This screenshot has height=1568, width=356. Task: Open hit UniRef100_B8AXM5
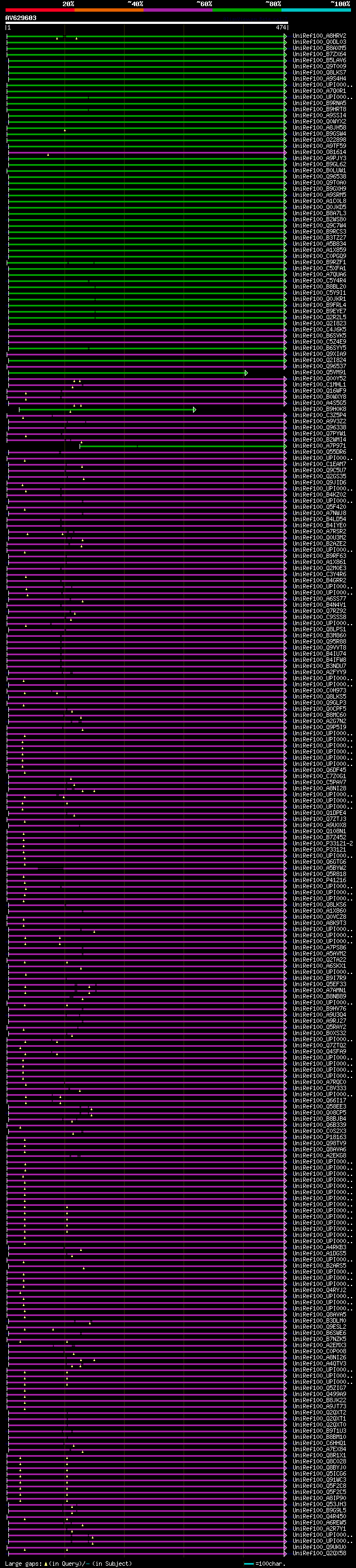pos(319,48)
